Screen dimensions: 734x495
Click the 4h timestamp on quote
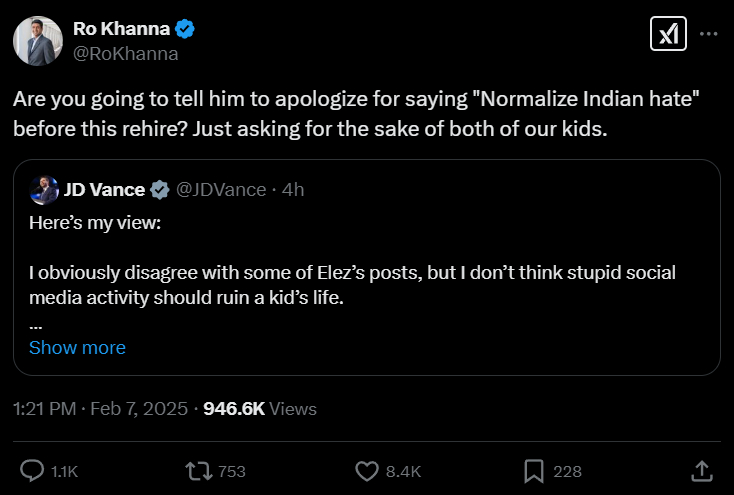[294, 189]
